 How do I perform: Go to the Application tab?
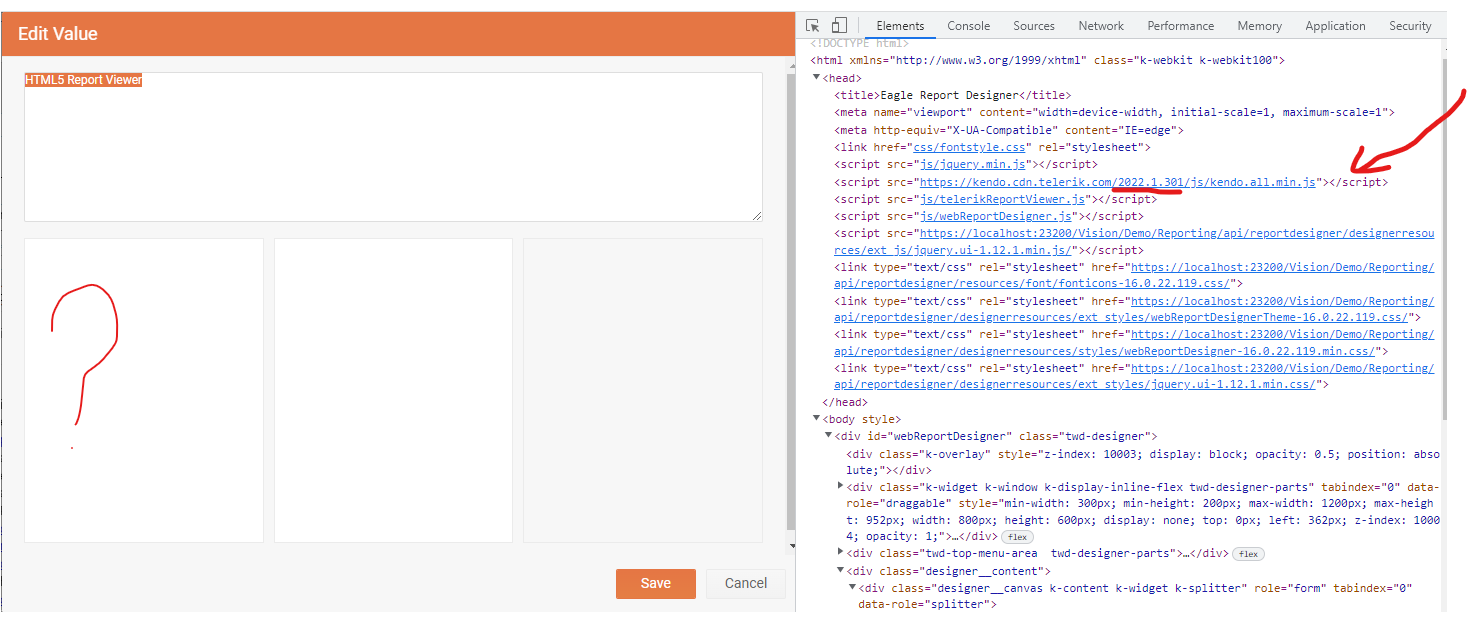point(1334,26)
